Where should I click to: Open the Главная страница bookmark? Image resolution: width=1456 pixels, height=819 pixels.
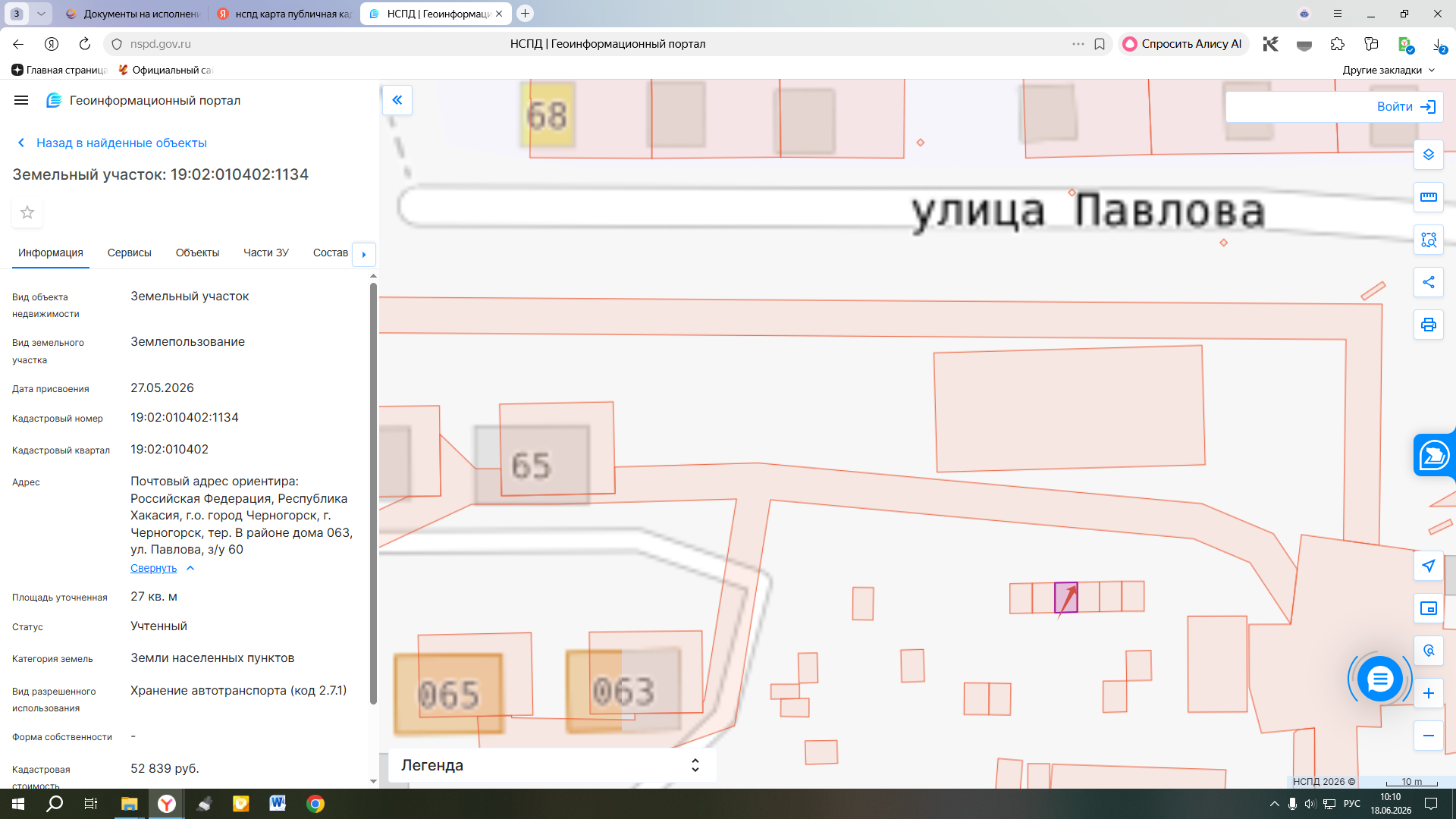pyautogui.click(x=59, y=70)
